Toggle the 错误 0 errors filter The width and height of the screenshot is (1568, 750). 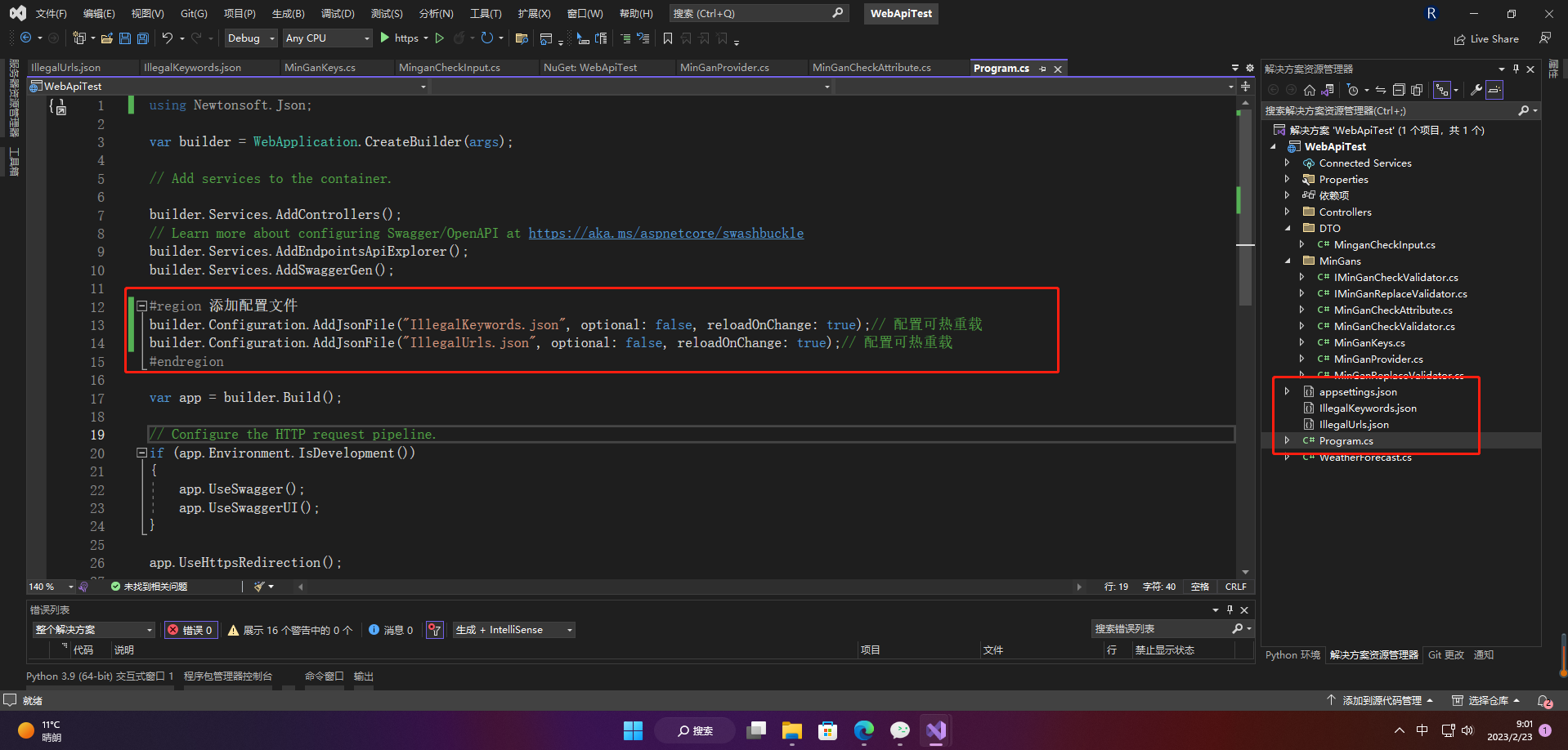pyautogui.click(x=191, y=630)
